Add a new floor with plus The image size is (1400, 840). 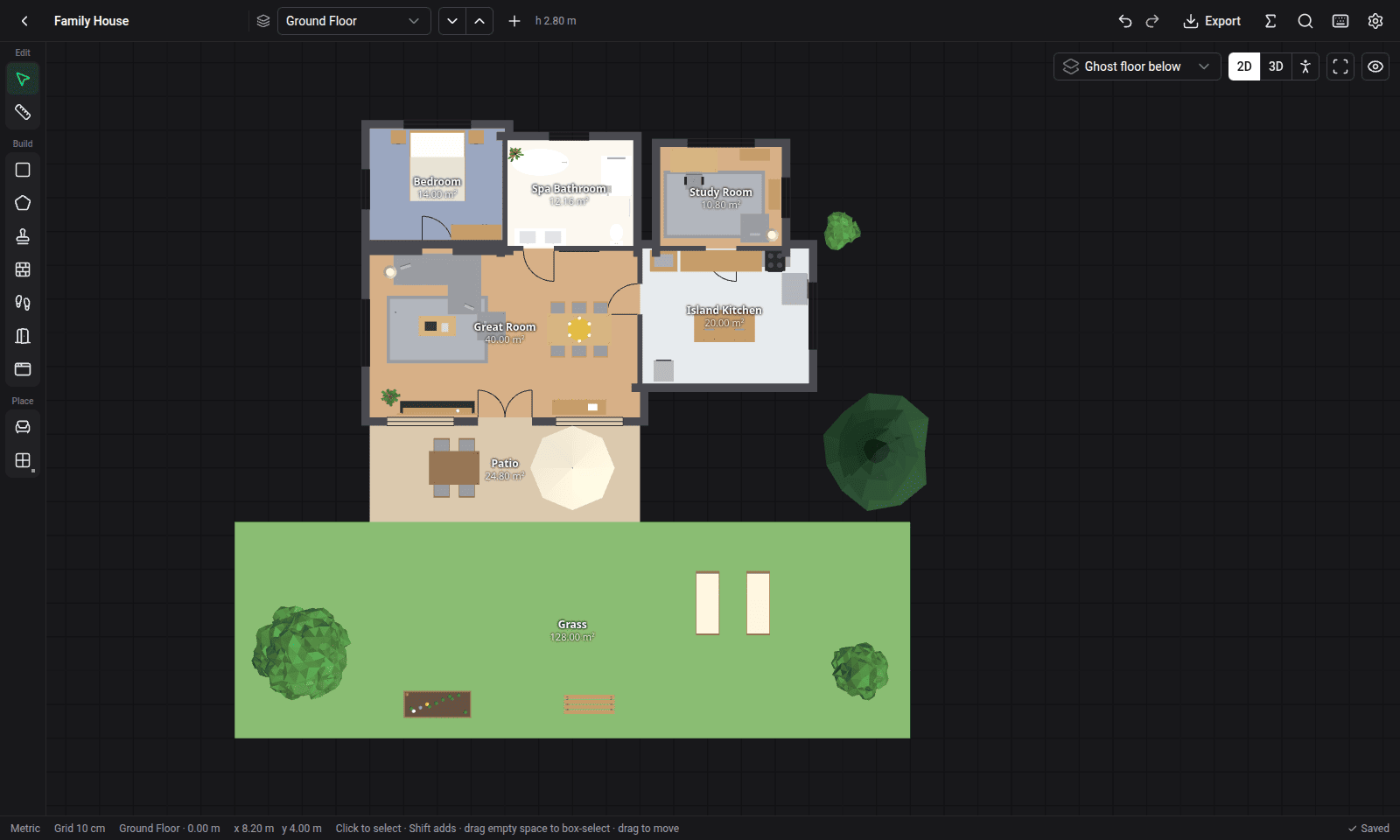514,21
